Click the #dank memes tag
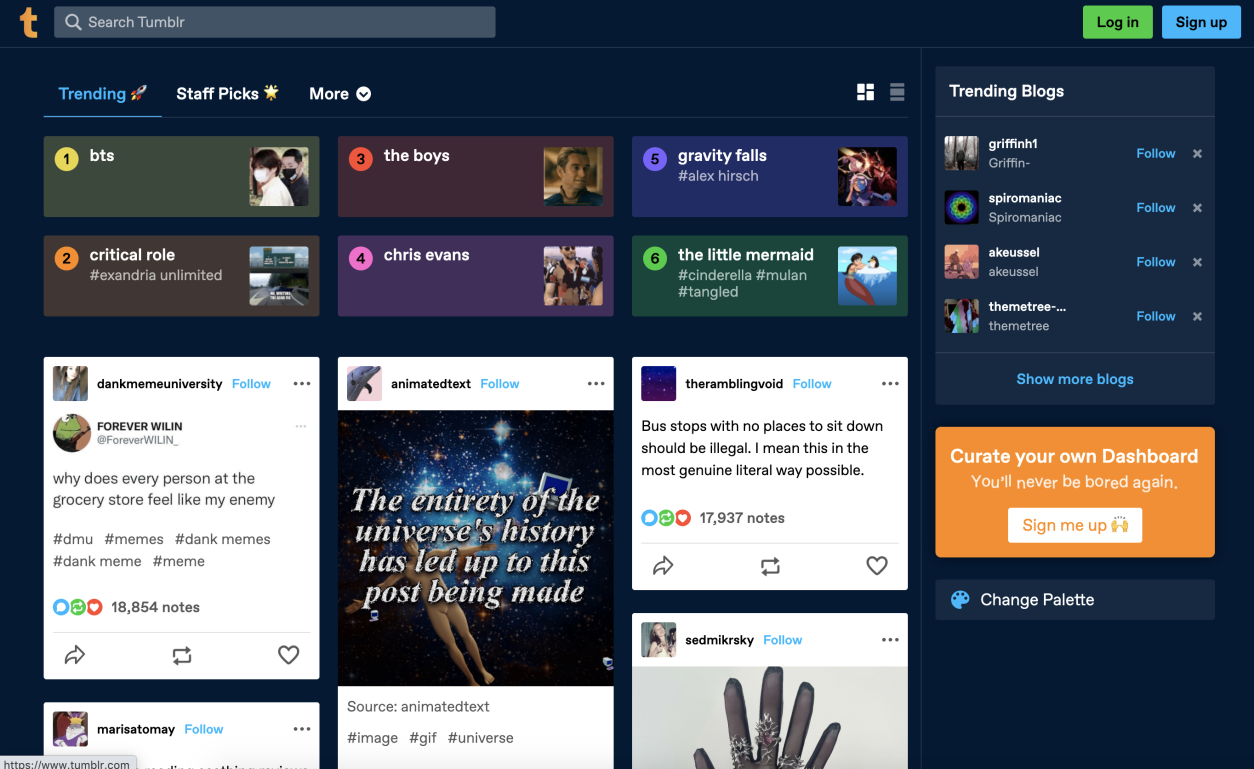This screenshot has height=769, width=1254. pyautogui.click(x=223, y=539)
